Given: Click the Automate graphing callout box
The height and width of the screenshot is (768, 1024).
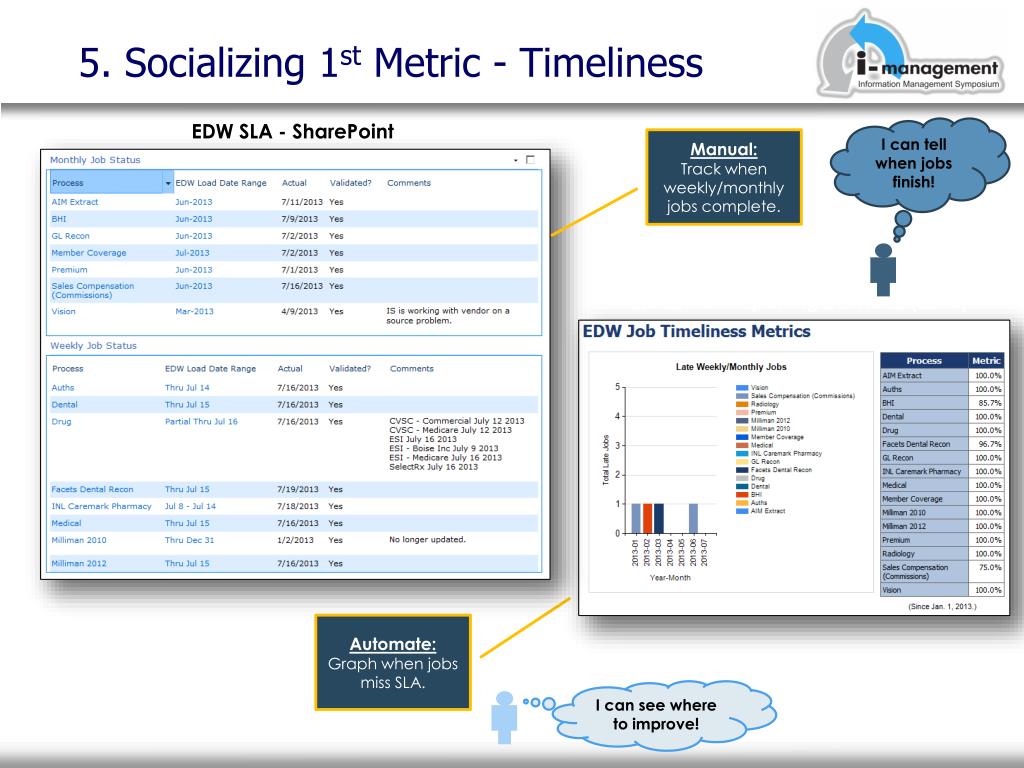Looking at the screenshot, I should coord(392,662).
